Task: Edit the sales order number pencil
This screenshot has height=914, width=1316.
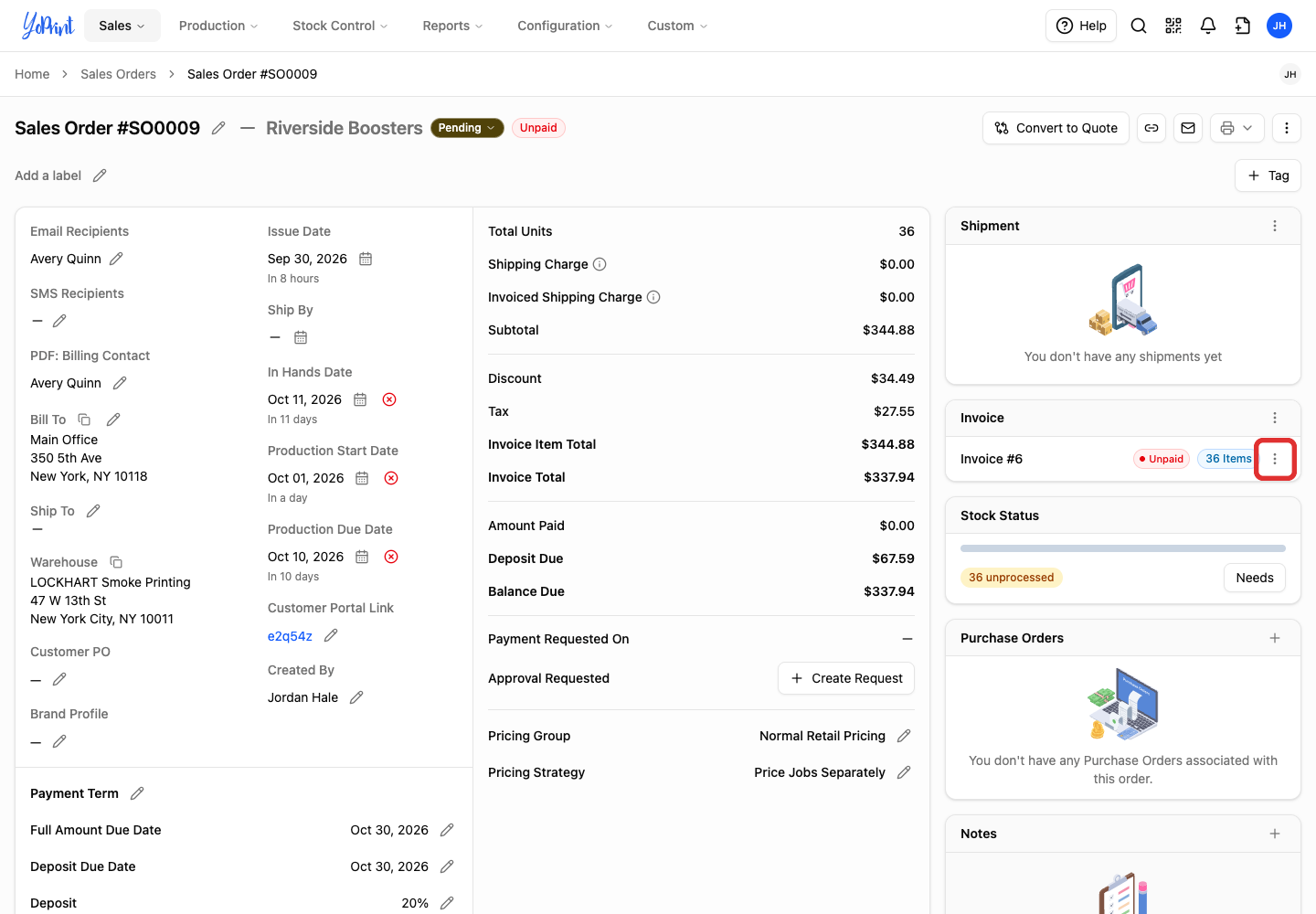Action: (218, 128)
